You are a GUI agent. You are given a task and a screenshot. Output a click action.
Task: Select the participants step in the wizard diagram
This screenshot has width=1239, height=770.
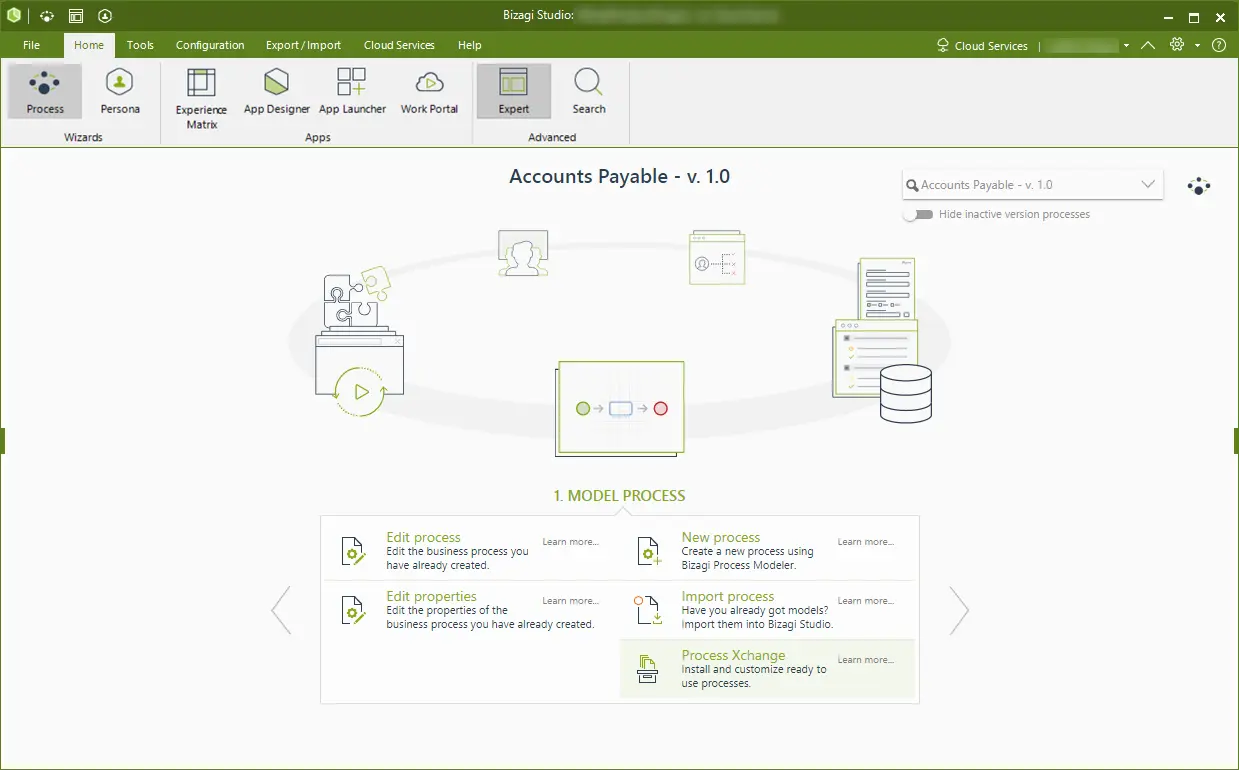point(523,254)
